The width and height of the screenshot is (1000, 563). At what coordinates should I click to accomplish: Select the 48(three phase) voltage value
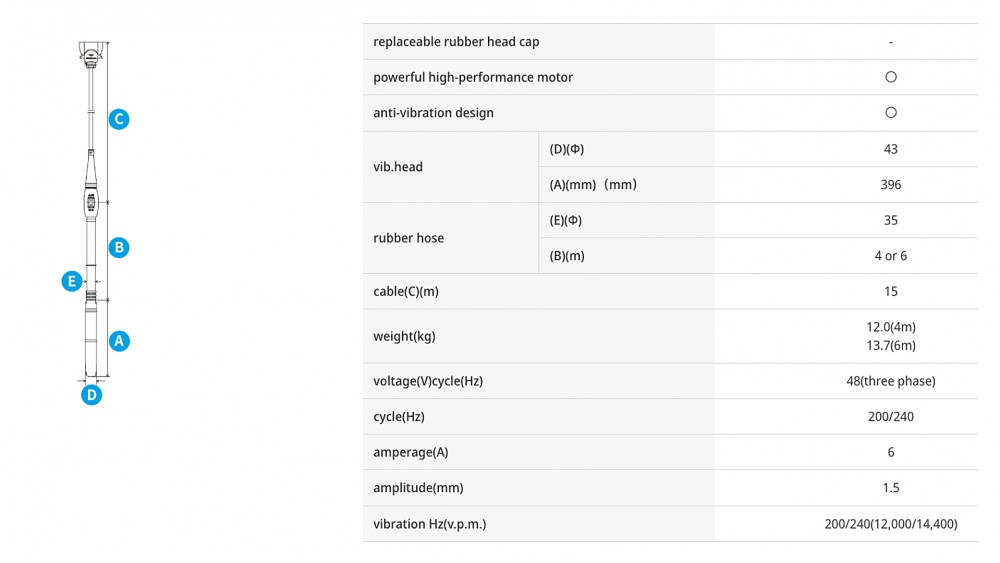tap(891, 381)
